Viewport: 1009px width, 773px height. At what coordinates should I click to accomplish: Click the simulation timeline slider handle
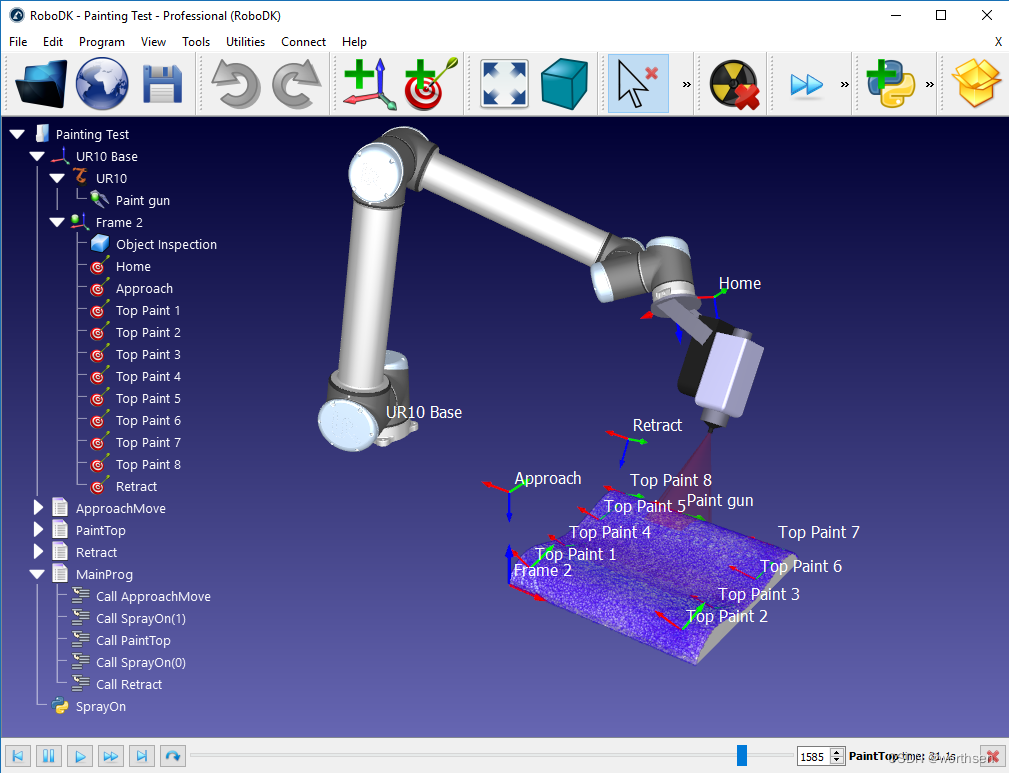click(742, 756)
